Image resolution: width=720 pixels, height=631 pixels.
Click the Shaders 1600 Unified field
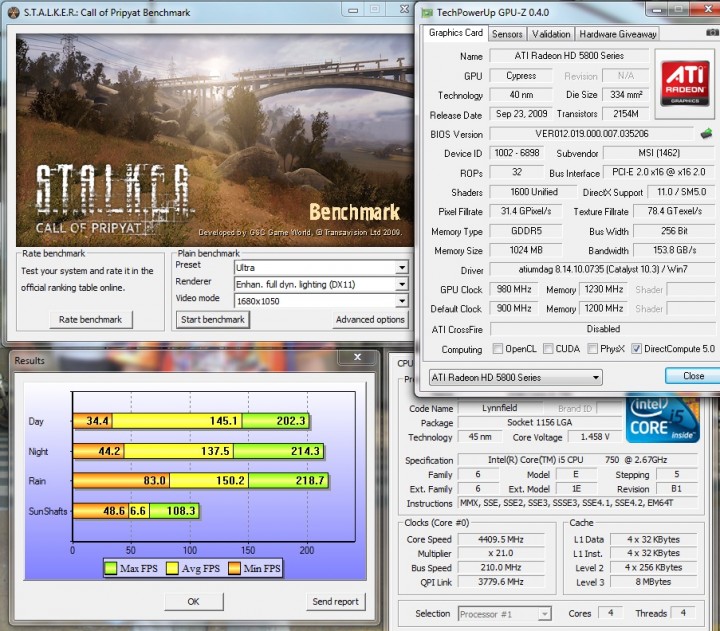click(534, 192)
